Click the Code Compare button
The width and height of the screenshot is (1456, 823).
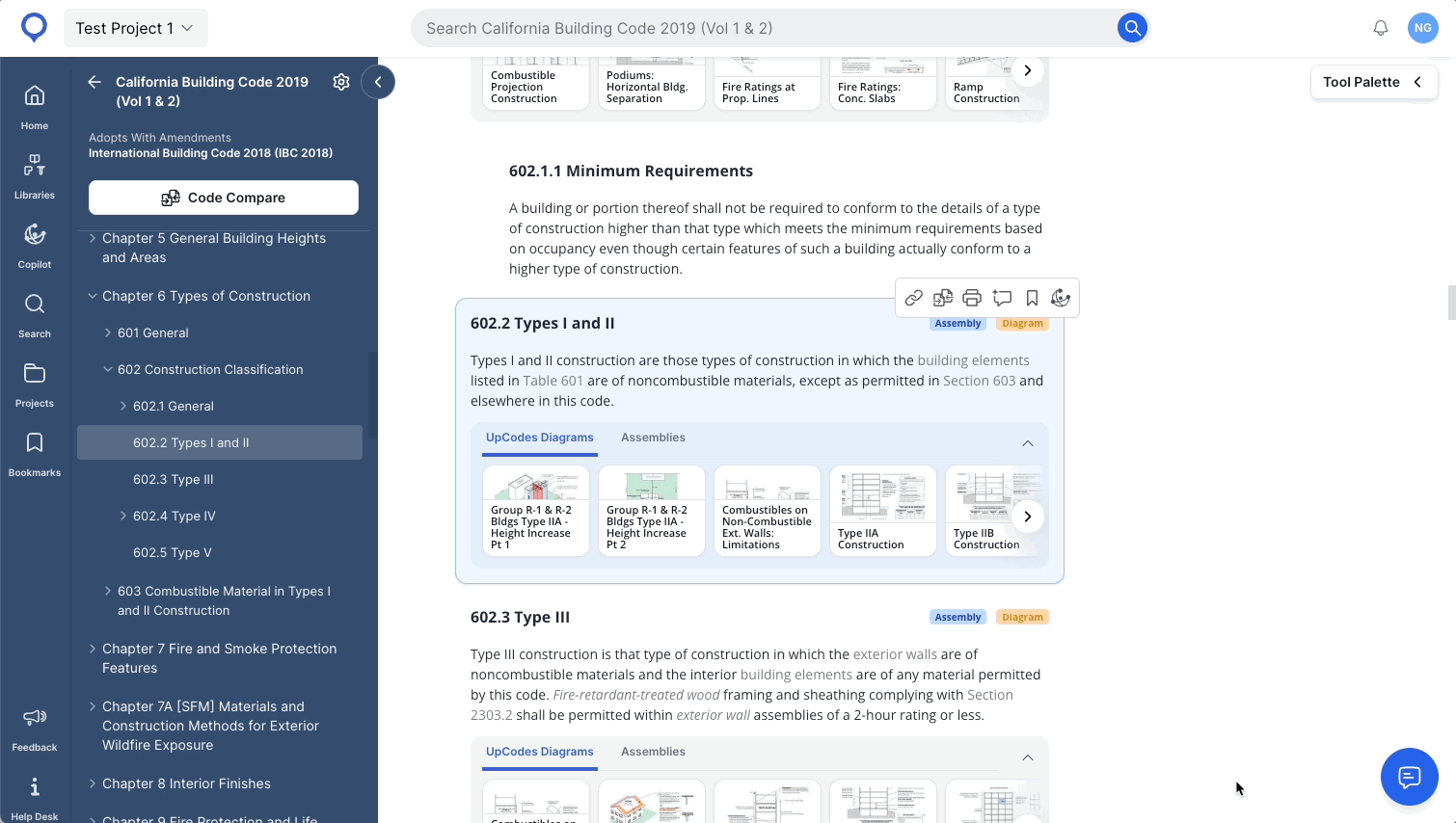pyautogui.click(x=224, y=198)
